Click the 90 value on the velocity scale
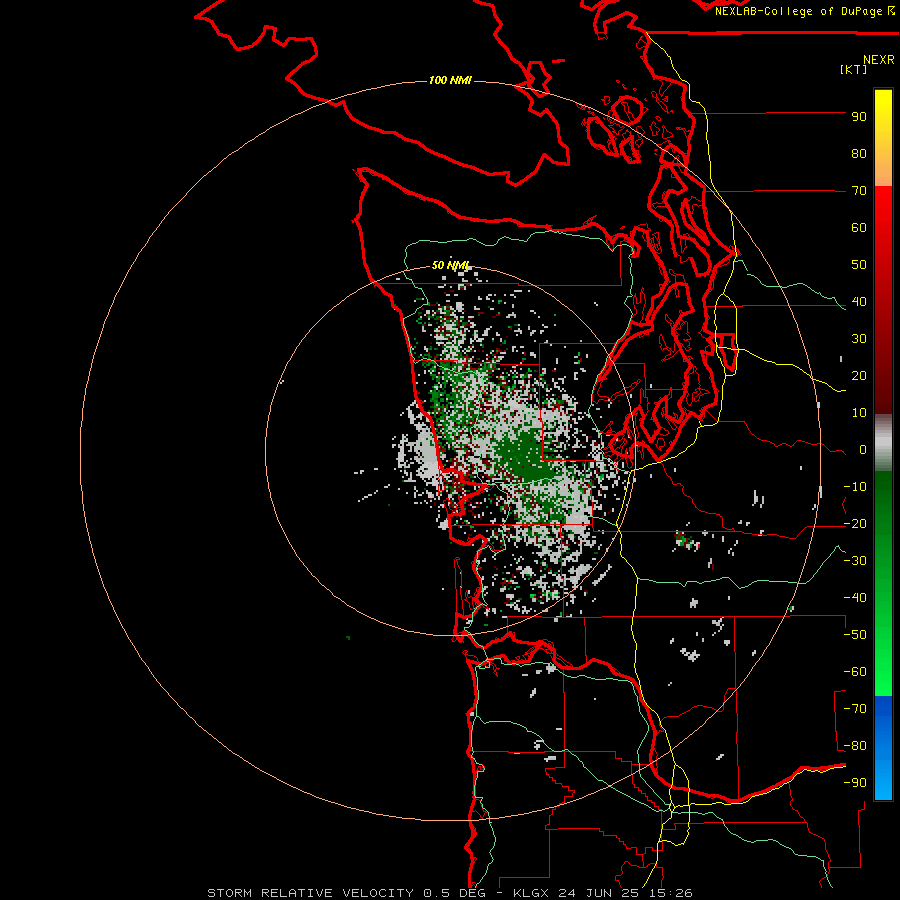 [x=859, y=117]
